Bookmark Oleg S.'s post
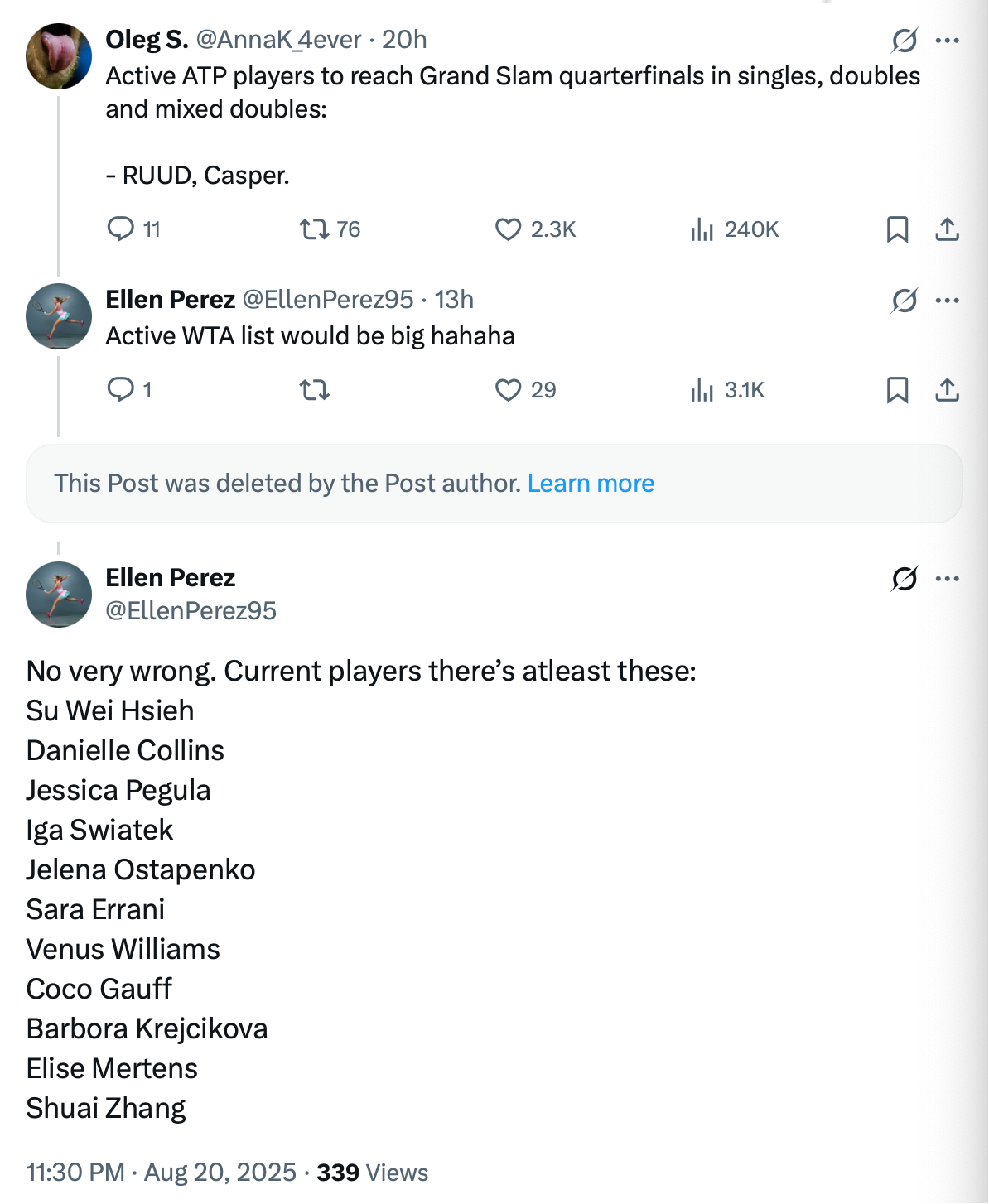Viewport: 989px width, 1204px height. [x=897, y=229]
